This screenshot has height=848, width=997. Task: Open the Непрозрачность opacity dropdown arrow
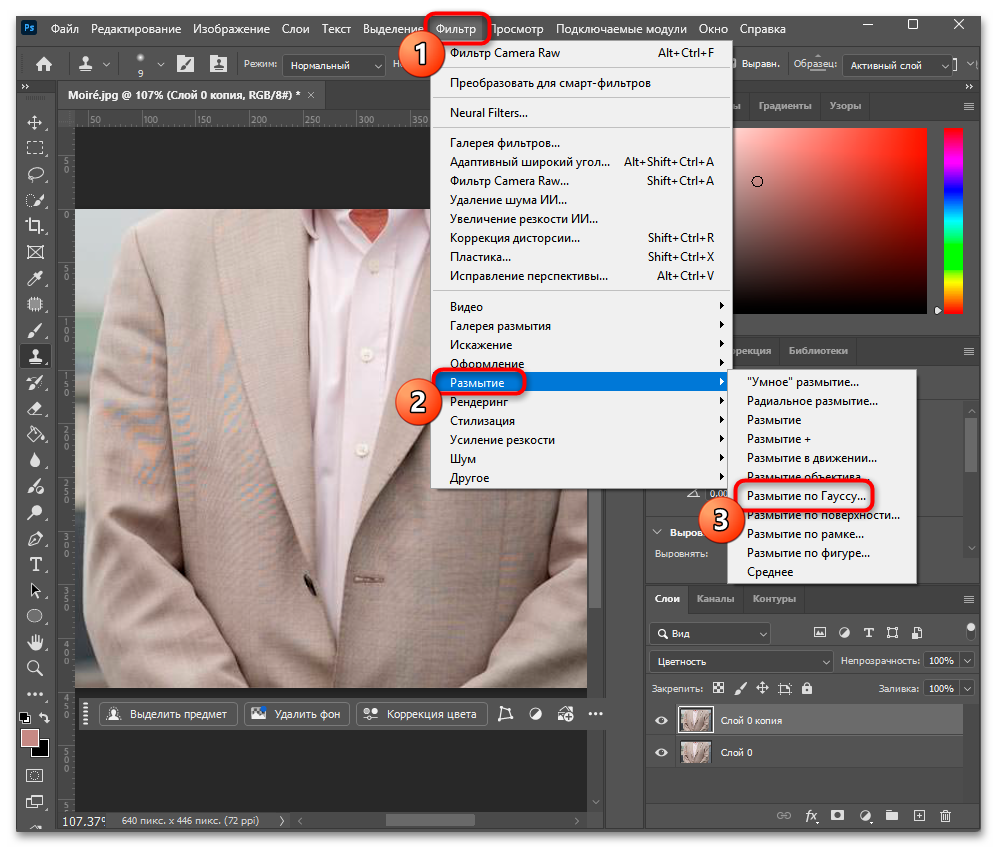tap(967, 661)
